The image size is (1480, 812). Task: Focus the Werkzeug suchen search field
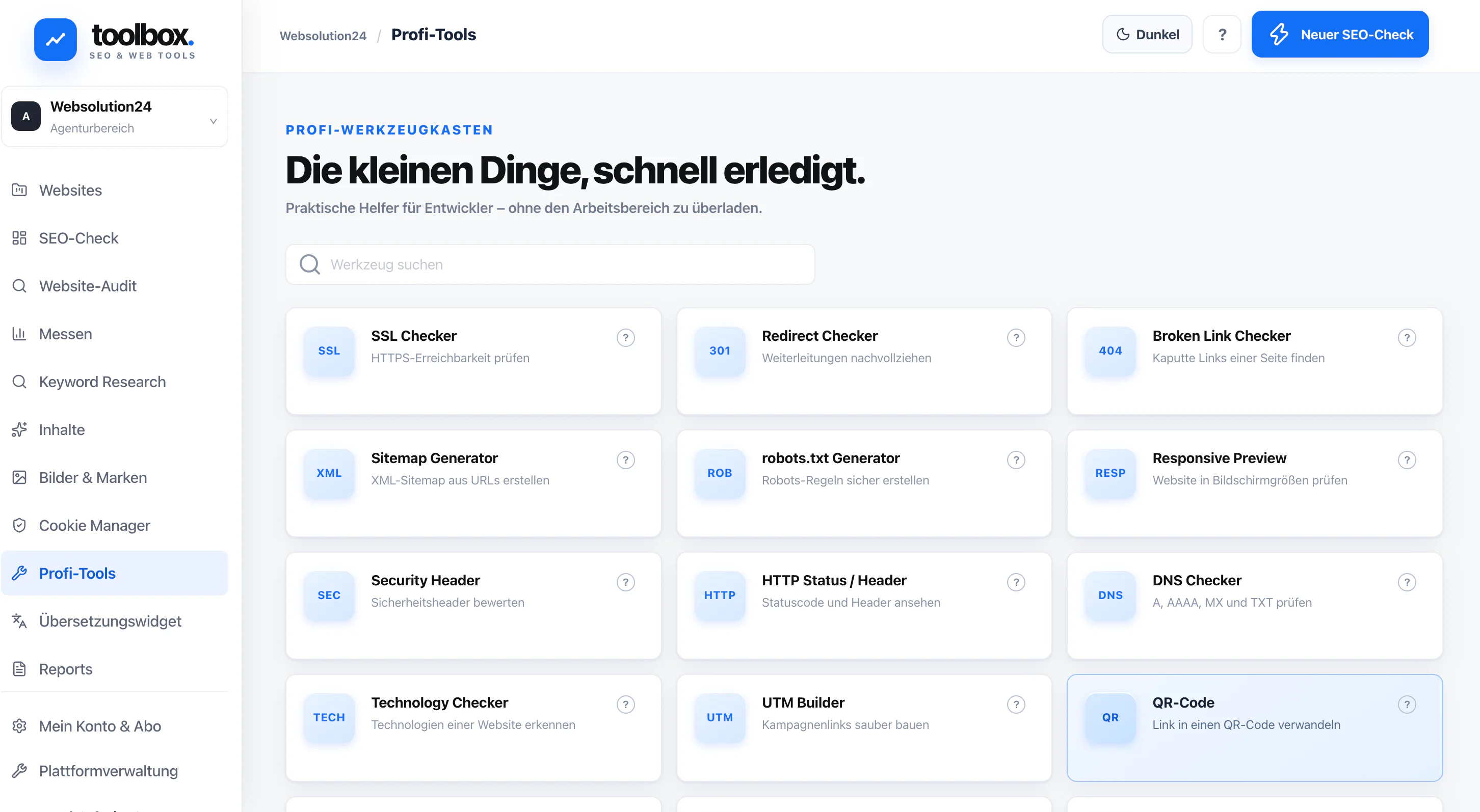tap(550, 265)
